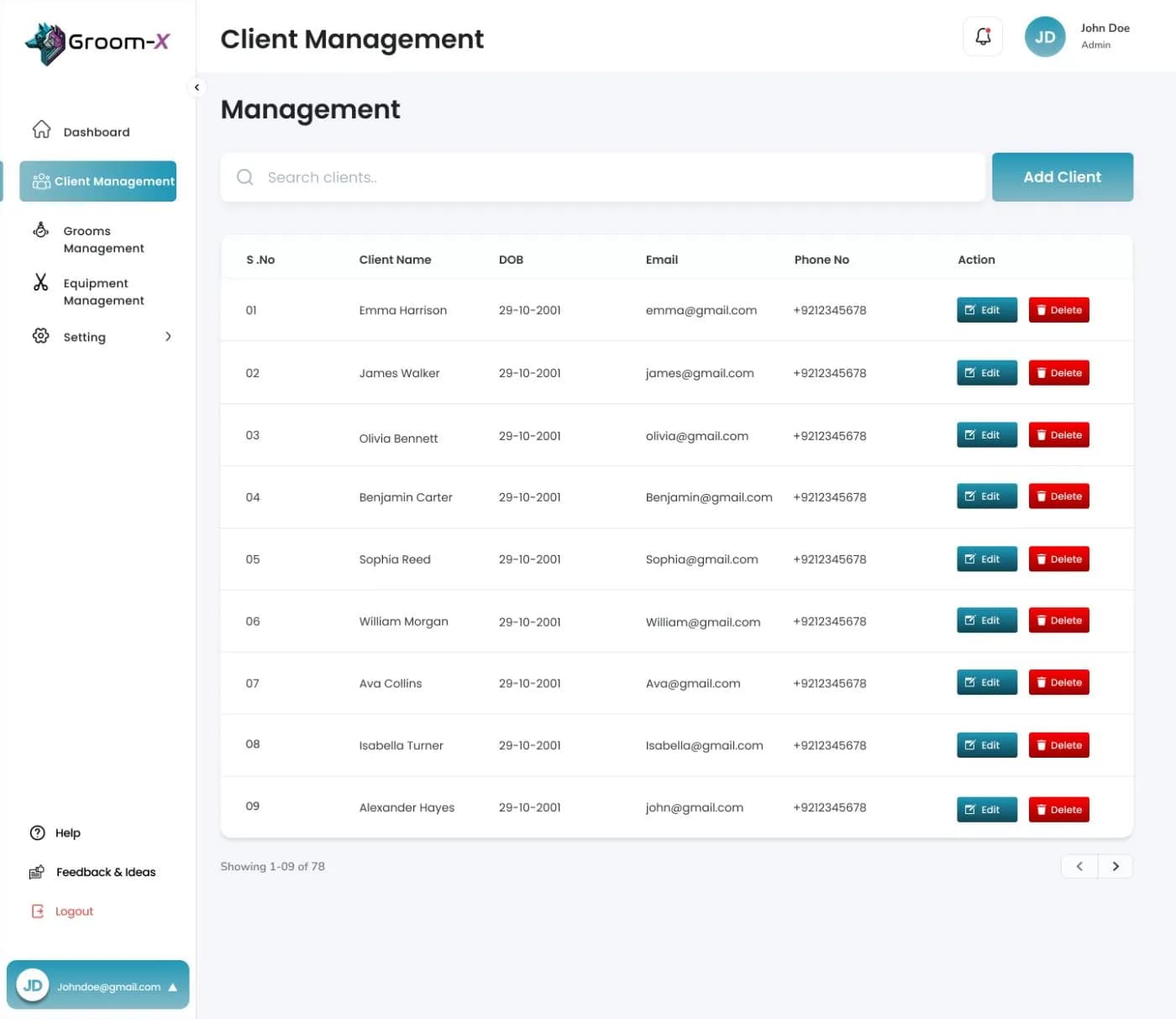This screenshot has width=1176, height=1019.
Task: Click the Add Client button
Action: pyautogui.click(x=1063, y=177)
